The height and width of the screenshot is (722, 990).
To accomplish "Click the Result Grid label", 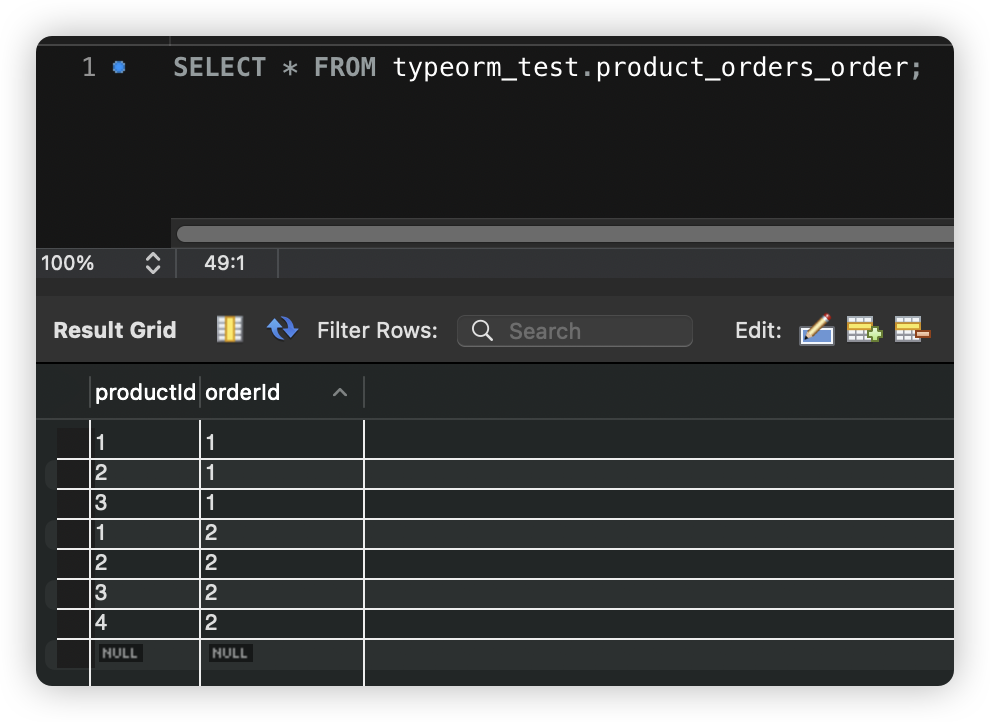I will 114,330.
